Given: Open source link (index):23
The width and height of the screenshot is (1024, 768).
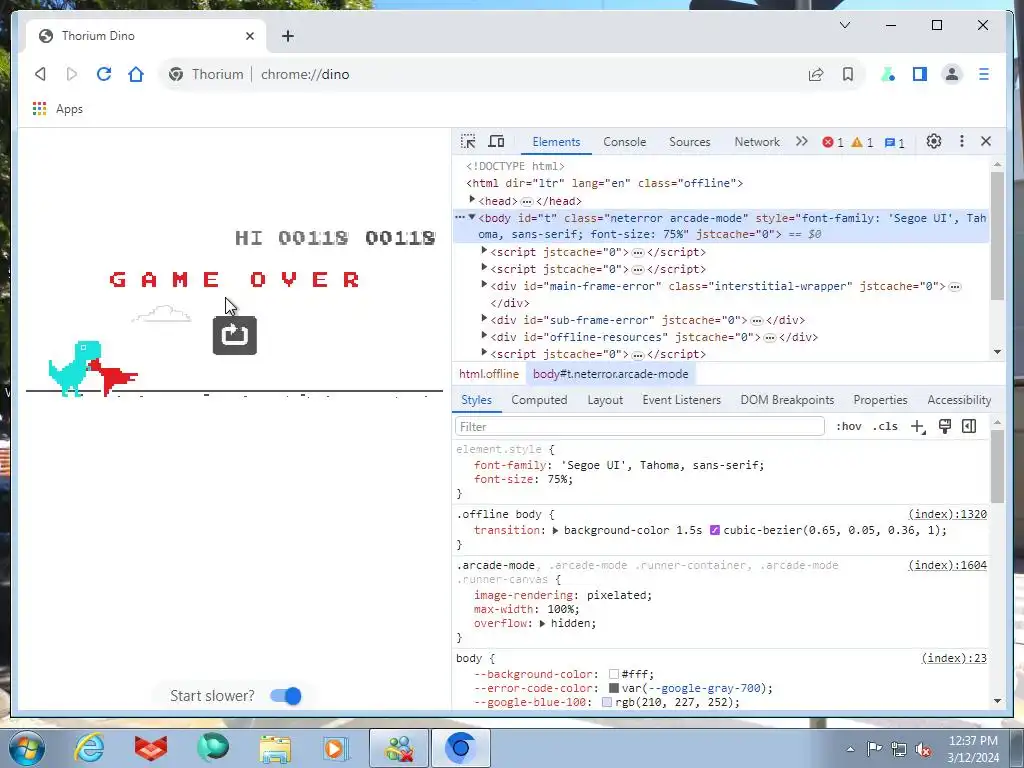Looking at the screenshot, I should click(953, 658).
